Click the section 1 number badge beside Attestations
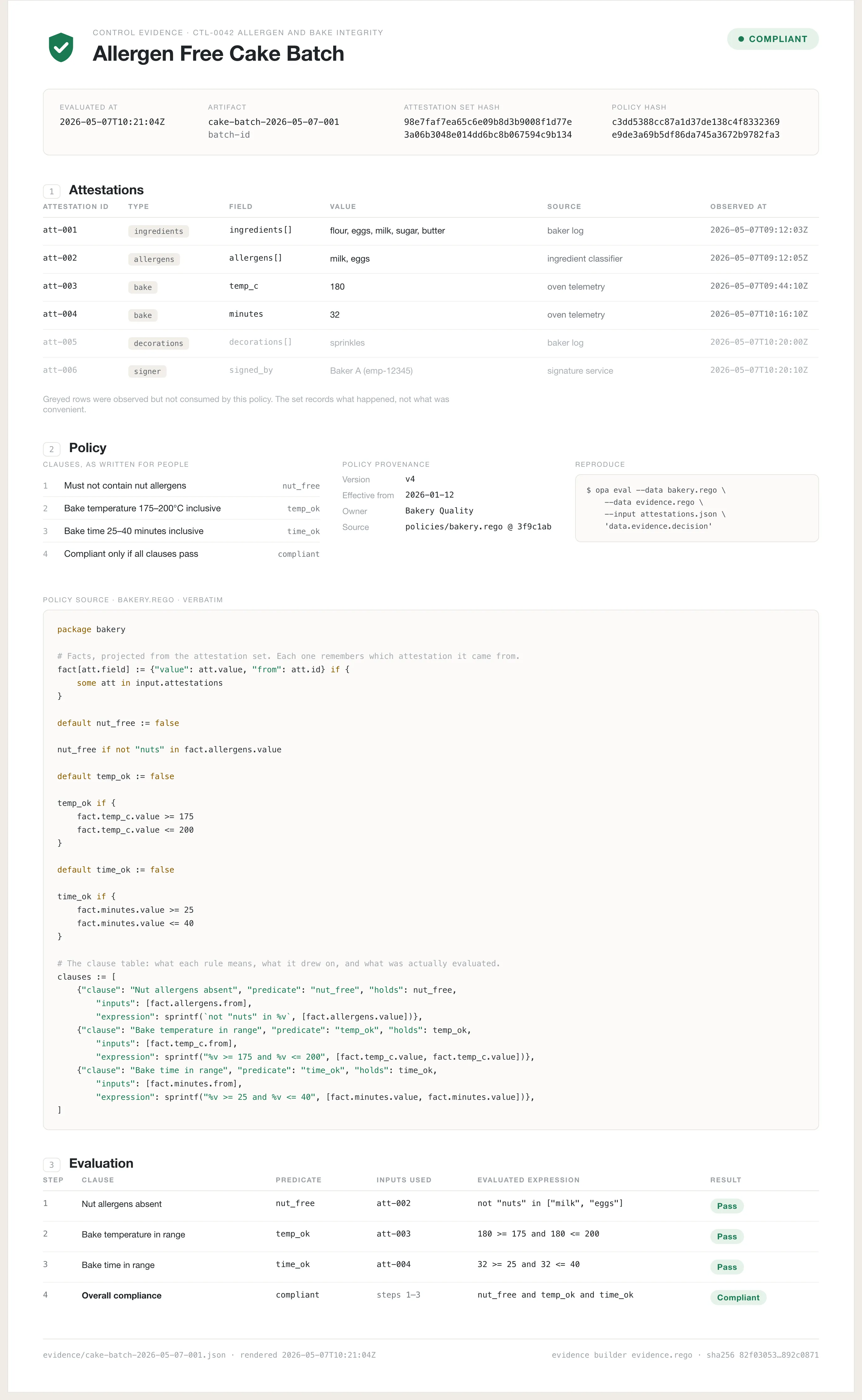Image resolution: width=862 pixels, height=1400 pixels. pyautogui.click(x=51, y=191)
